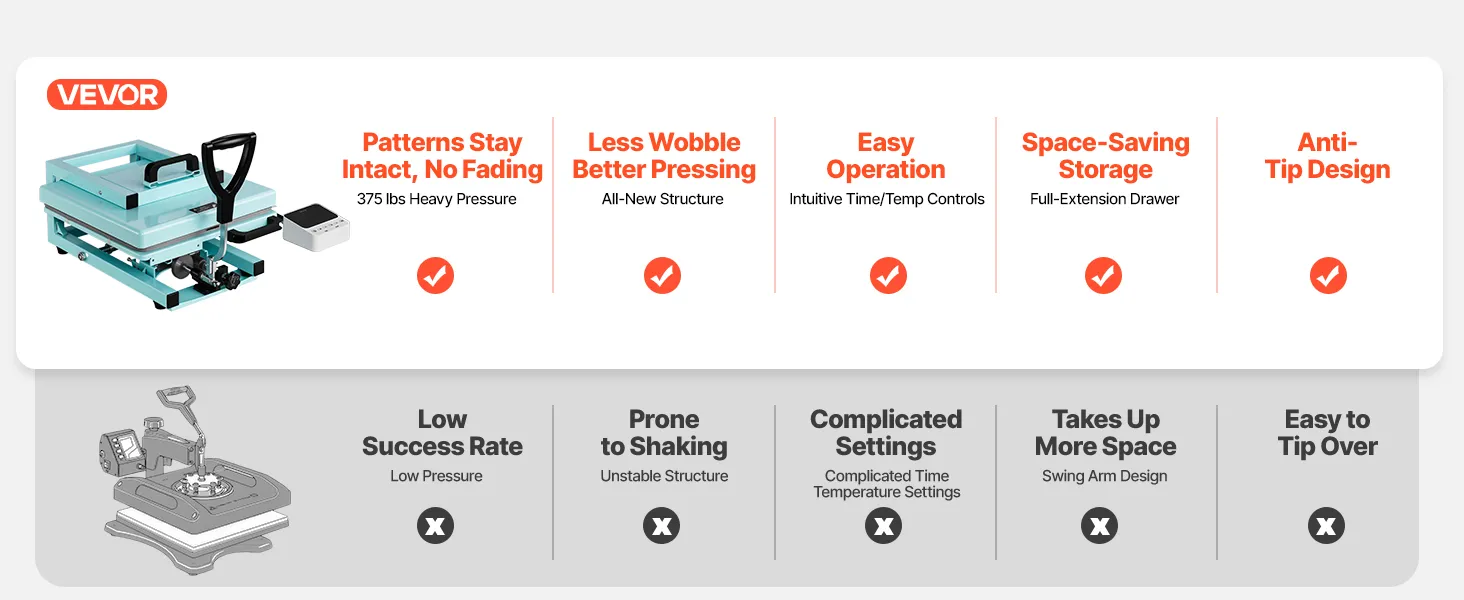Click the Anti-Tip Design heading
This screenshot has width=1464, height=600.
pyautogui.click(x=1327, y=156)
